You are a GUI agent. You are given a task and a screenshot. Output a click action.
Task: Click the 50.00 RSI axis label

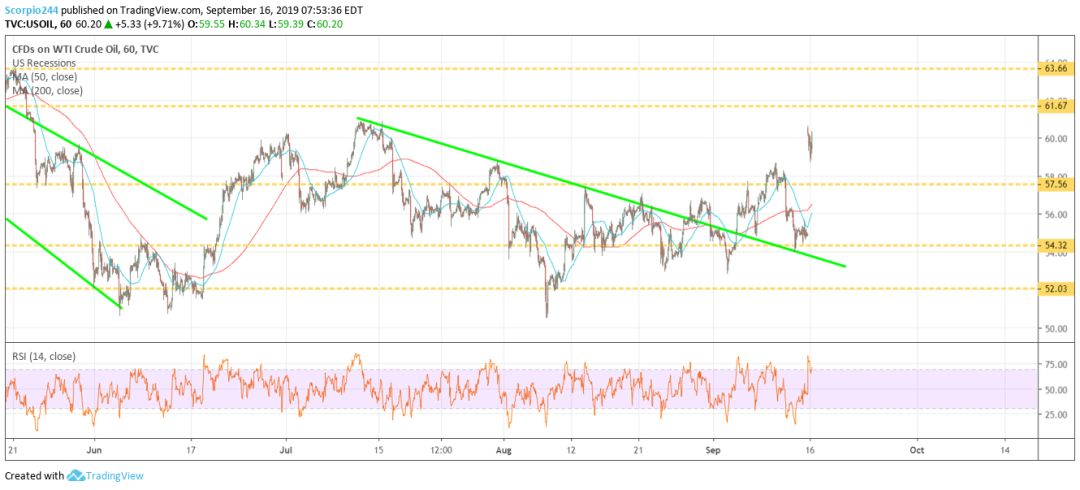tap(1055, 389)
